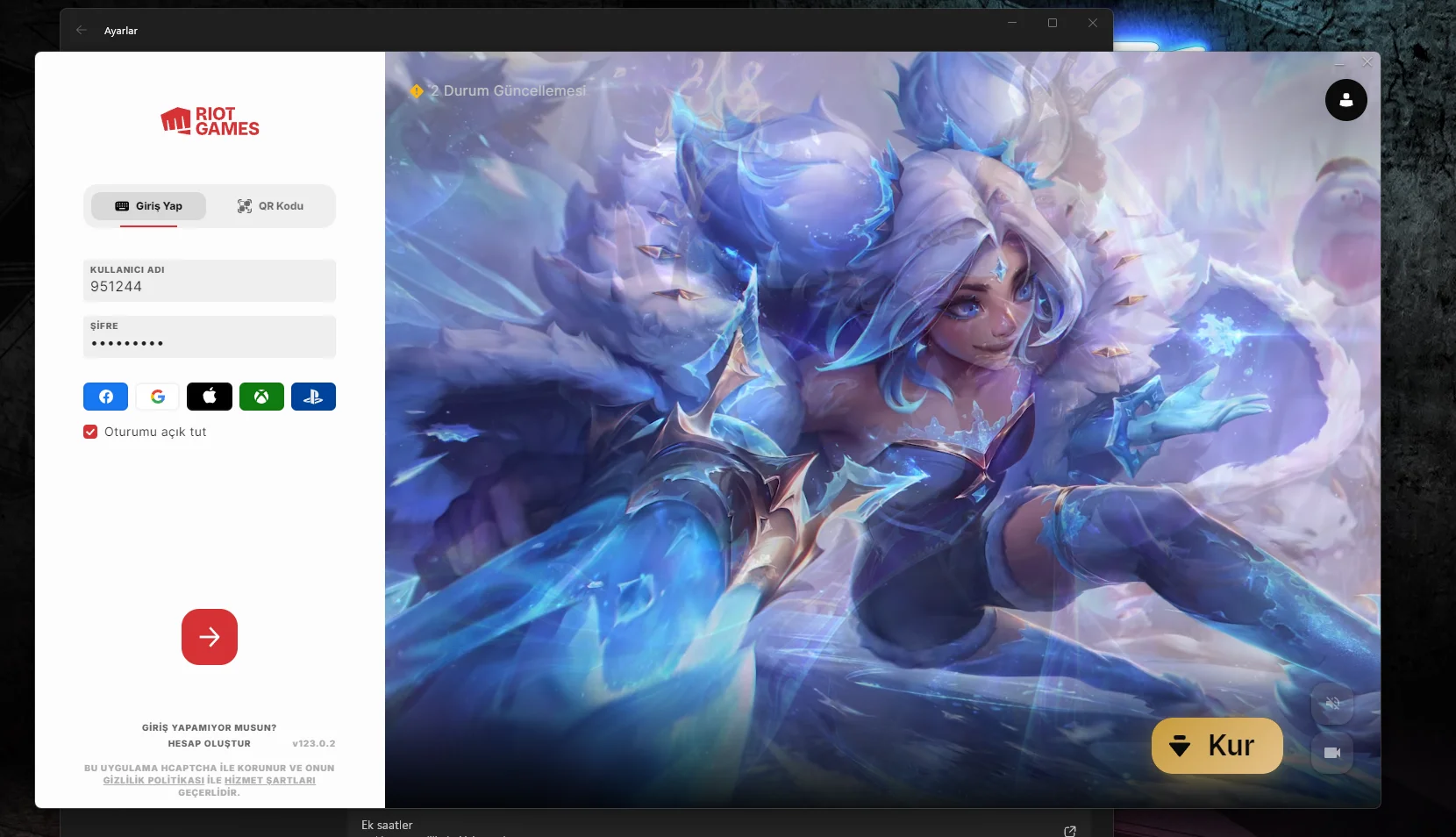The width and height of the screenshot is (1456, 837).
Task: Switch to the QR Kodu tab
Action: [270, 206]
